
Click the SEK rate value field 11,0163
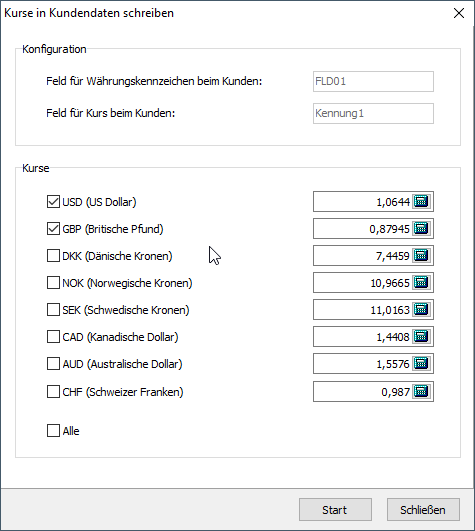362,310
